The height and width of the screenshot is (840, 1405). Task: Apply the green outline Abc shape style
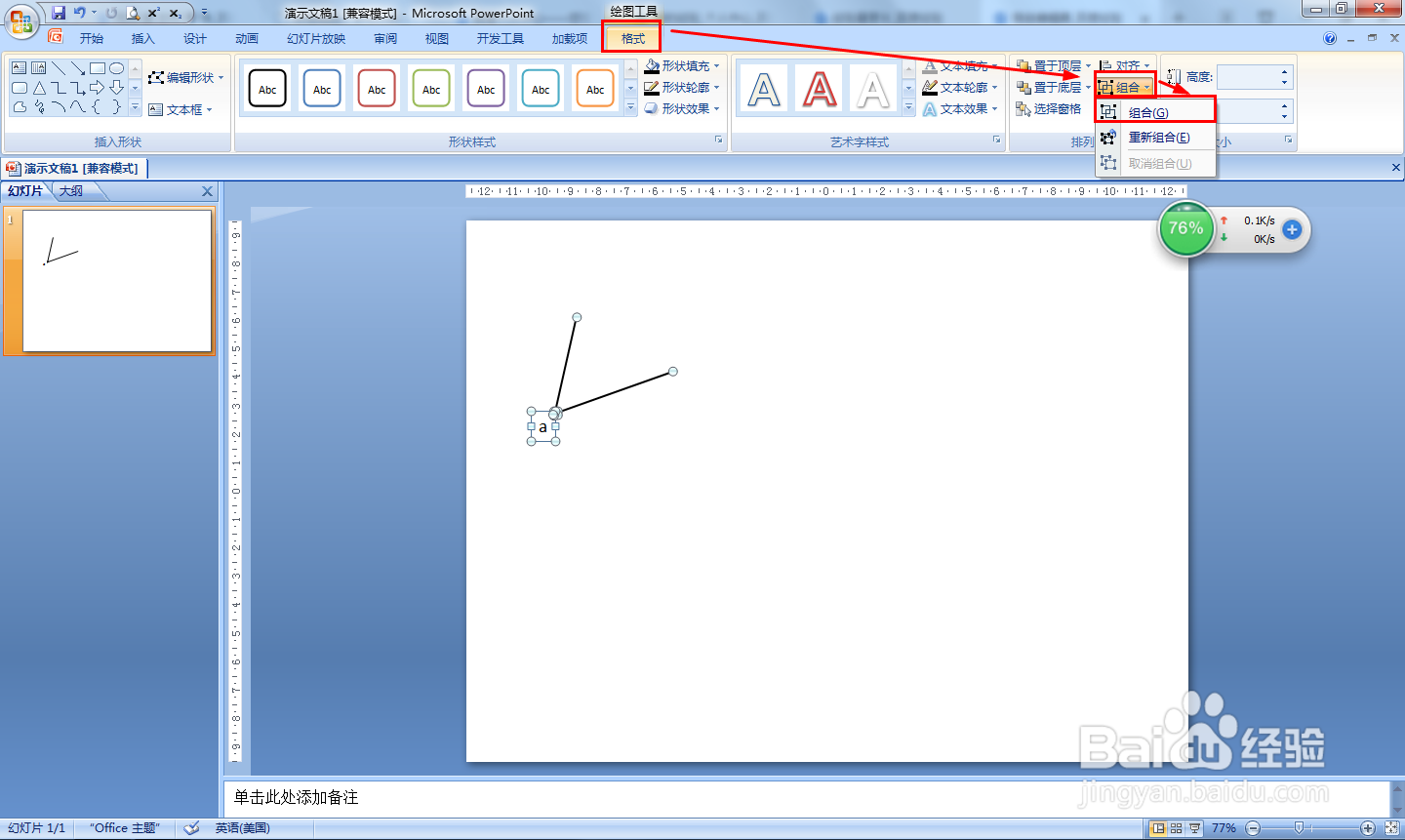pos(431,89)
